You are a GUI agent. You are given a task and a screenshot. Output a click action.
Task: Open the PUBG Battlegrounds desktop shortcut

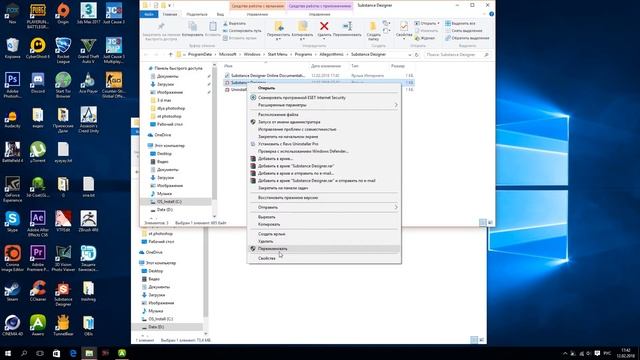tap(38, 16)
